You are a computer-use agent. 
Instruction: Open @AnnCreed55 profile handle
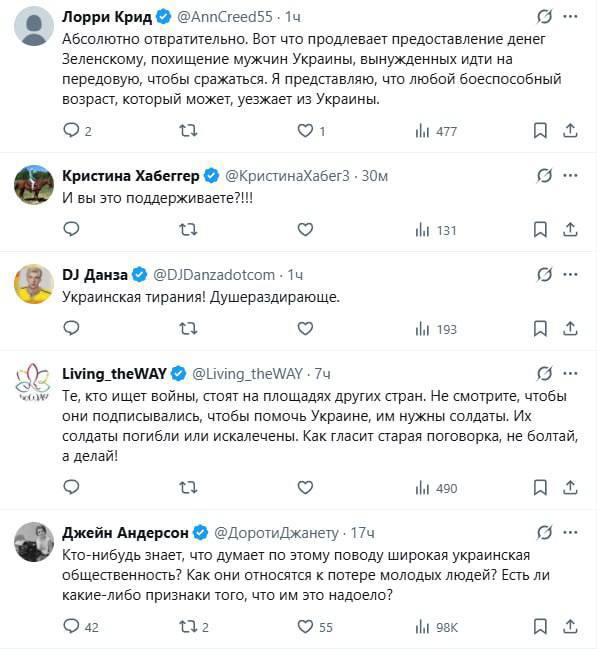225,17
